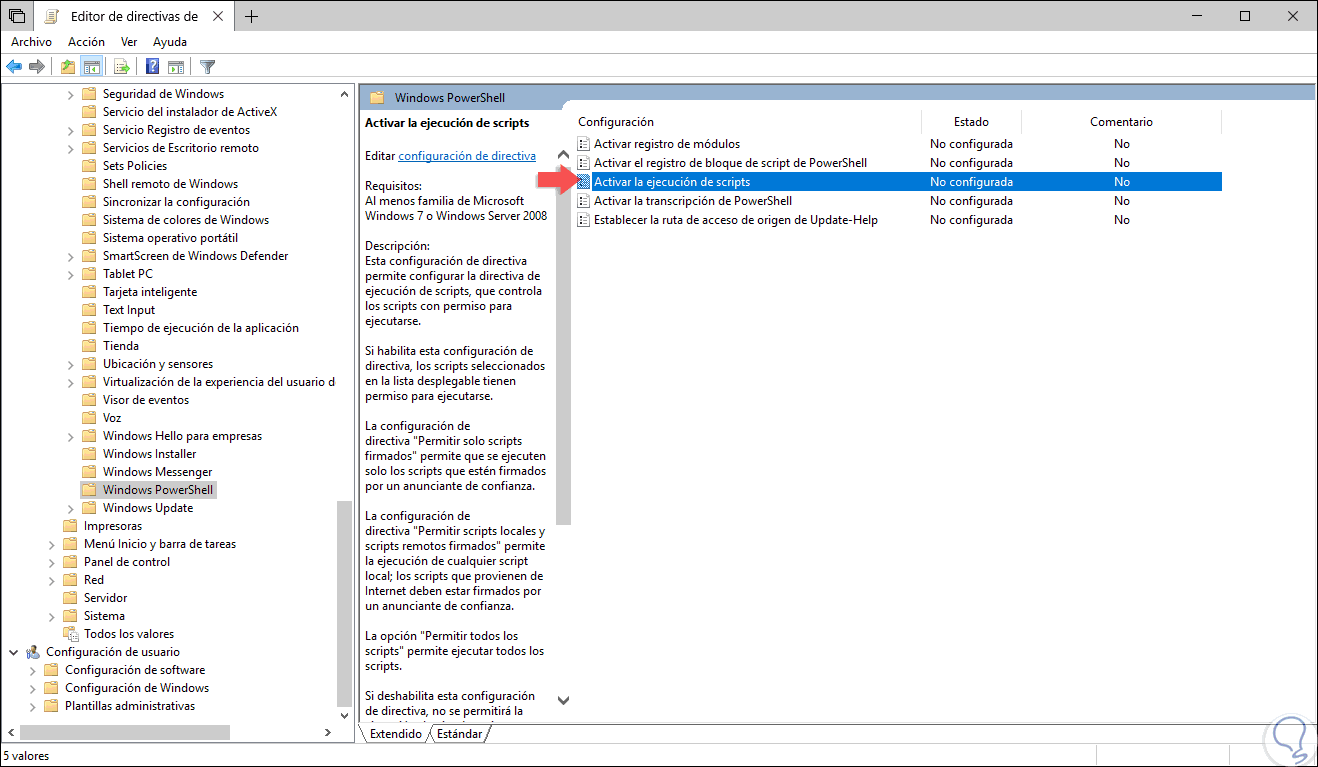Image resolution: width=1318 pixels, height=767 pixels.
Task: Click the Back navigation arrow
Action: click(14, 66)
